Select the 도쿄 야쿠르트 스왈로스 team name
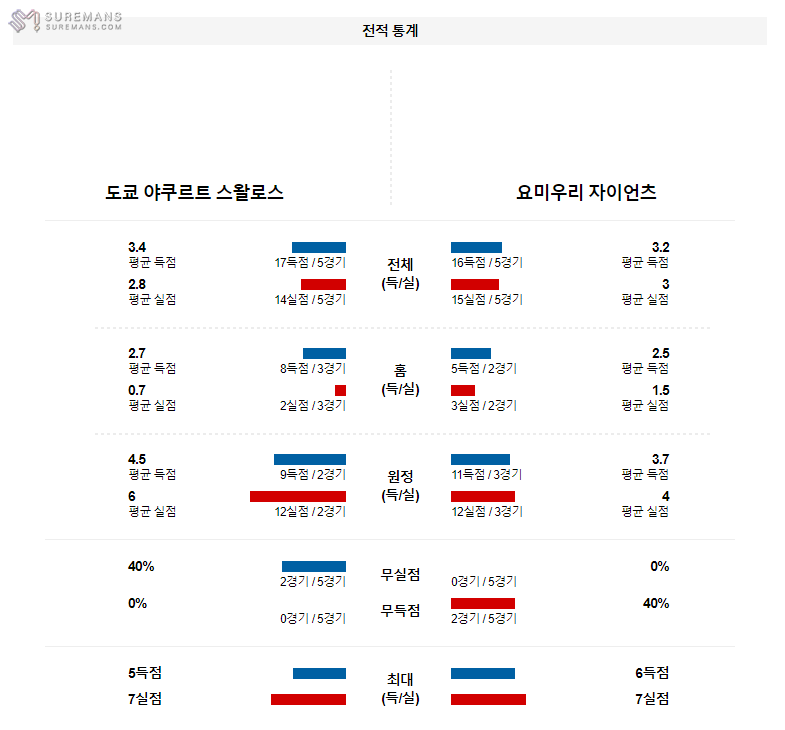Viewport: 785px width, 730px height. (x=195, y=193)
